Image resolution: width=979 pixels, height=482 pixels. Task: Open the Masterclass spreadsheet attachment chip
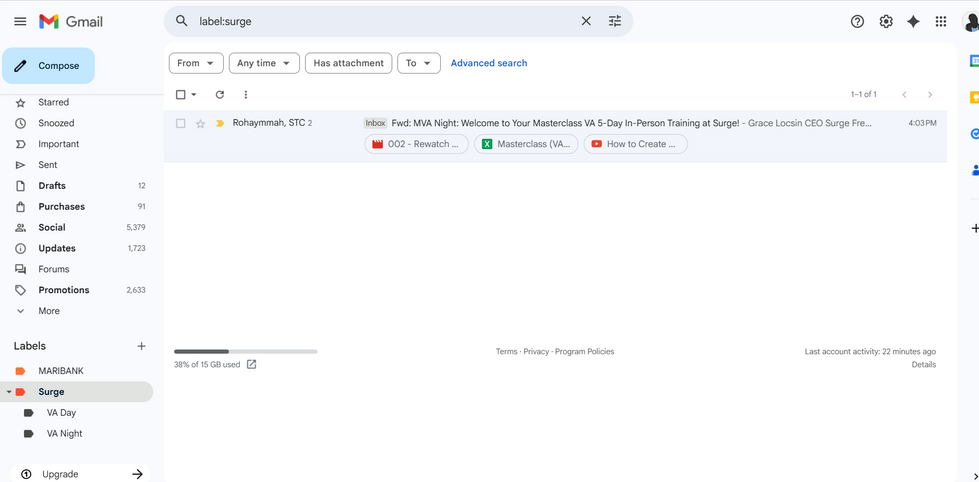coord(526,144)
